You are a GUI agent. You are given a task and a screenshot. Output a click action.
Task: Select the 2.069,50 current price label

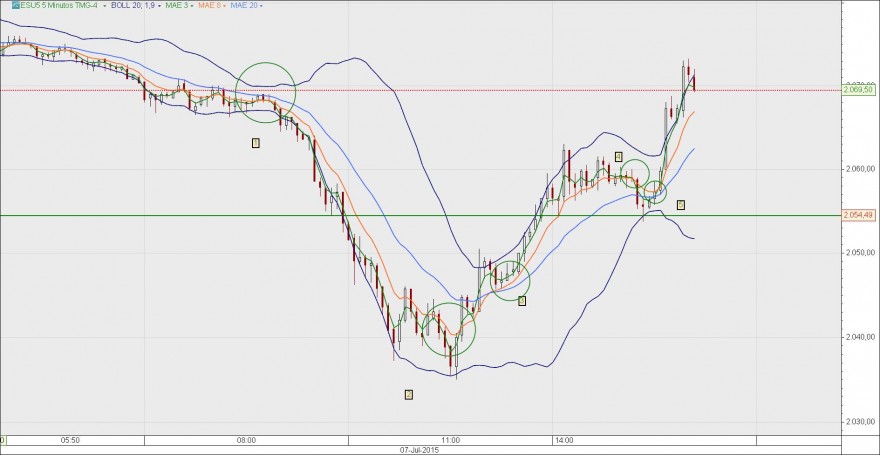859,90
